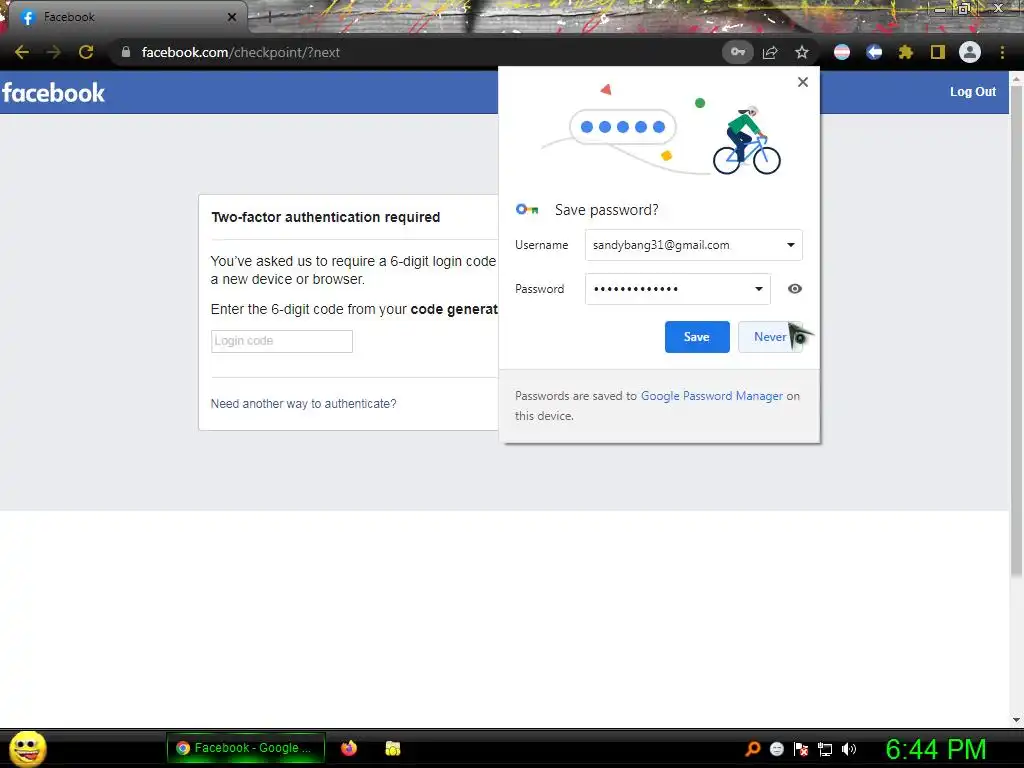Close the Save password popup
1024x768 pixels.
[803, 82]
